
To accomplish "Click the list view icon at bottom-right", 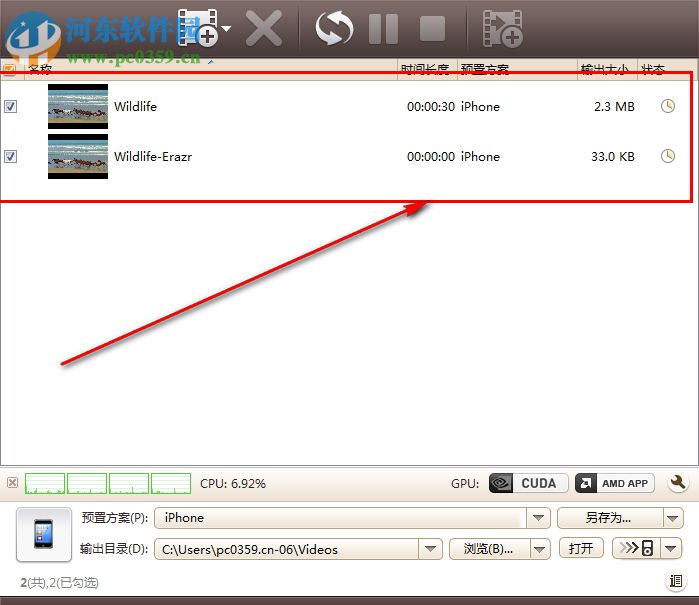I will 676,581.
